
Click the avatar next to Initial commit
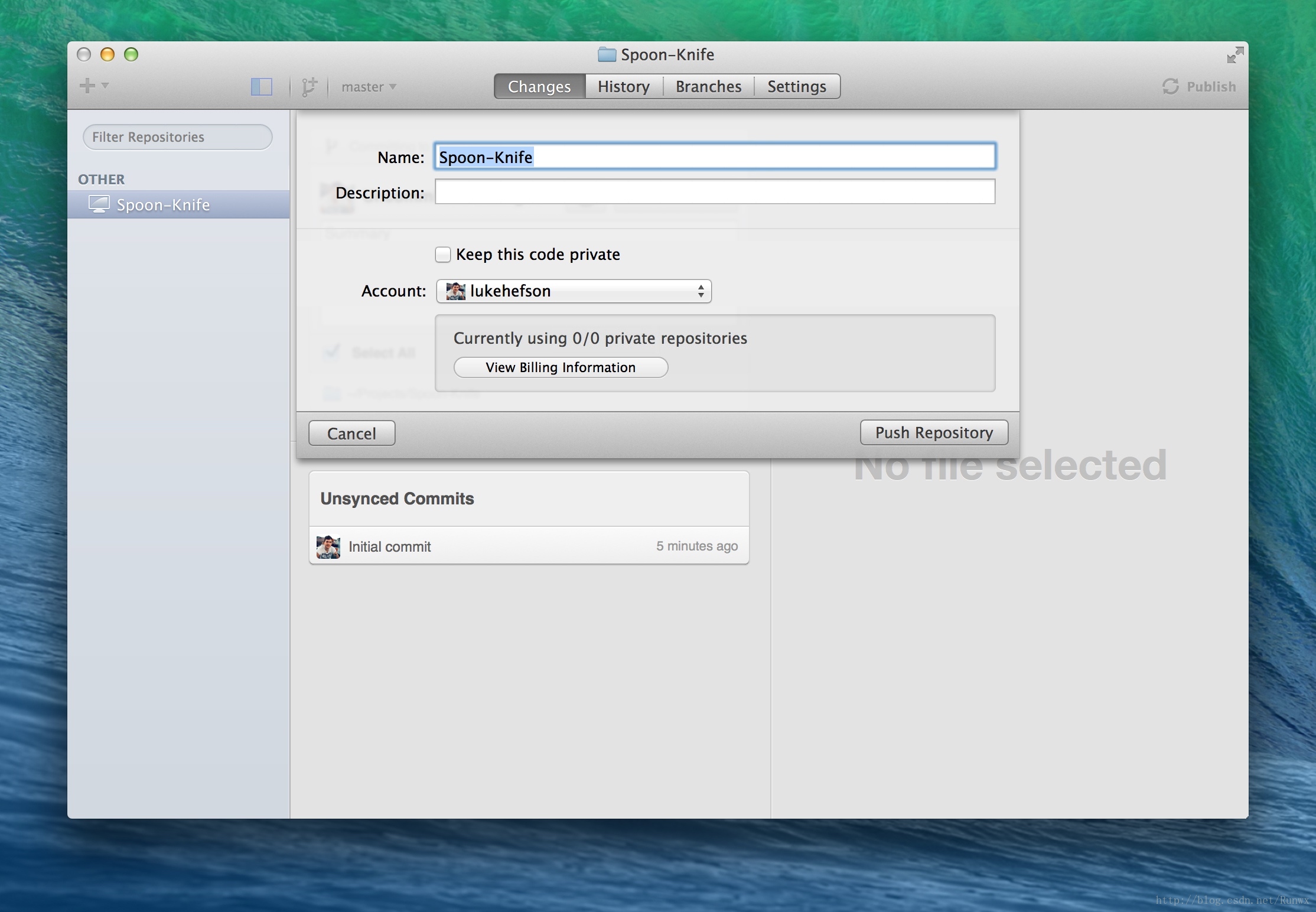(x=328, y=546)
